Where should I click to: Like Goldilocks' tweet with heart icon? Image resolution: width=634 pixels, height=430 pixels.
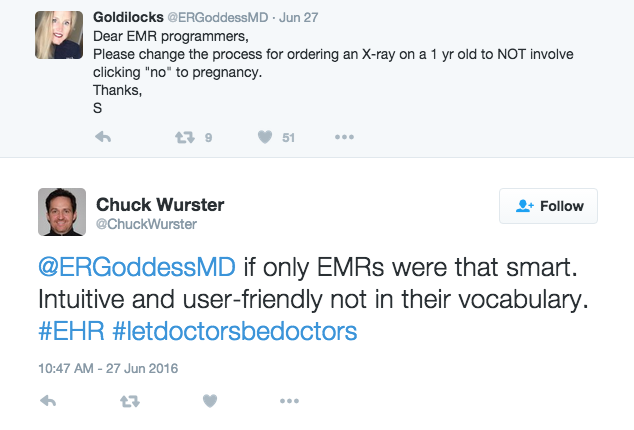pos(263,138)
